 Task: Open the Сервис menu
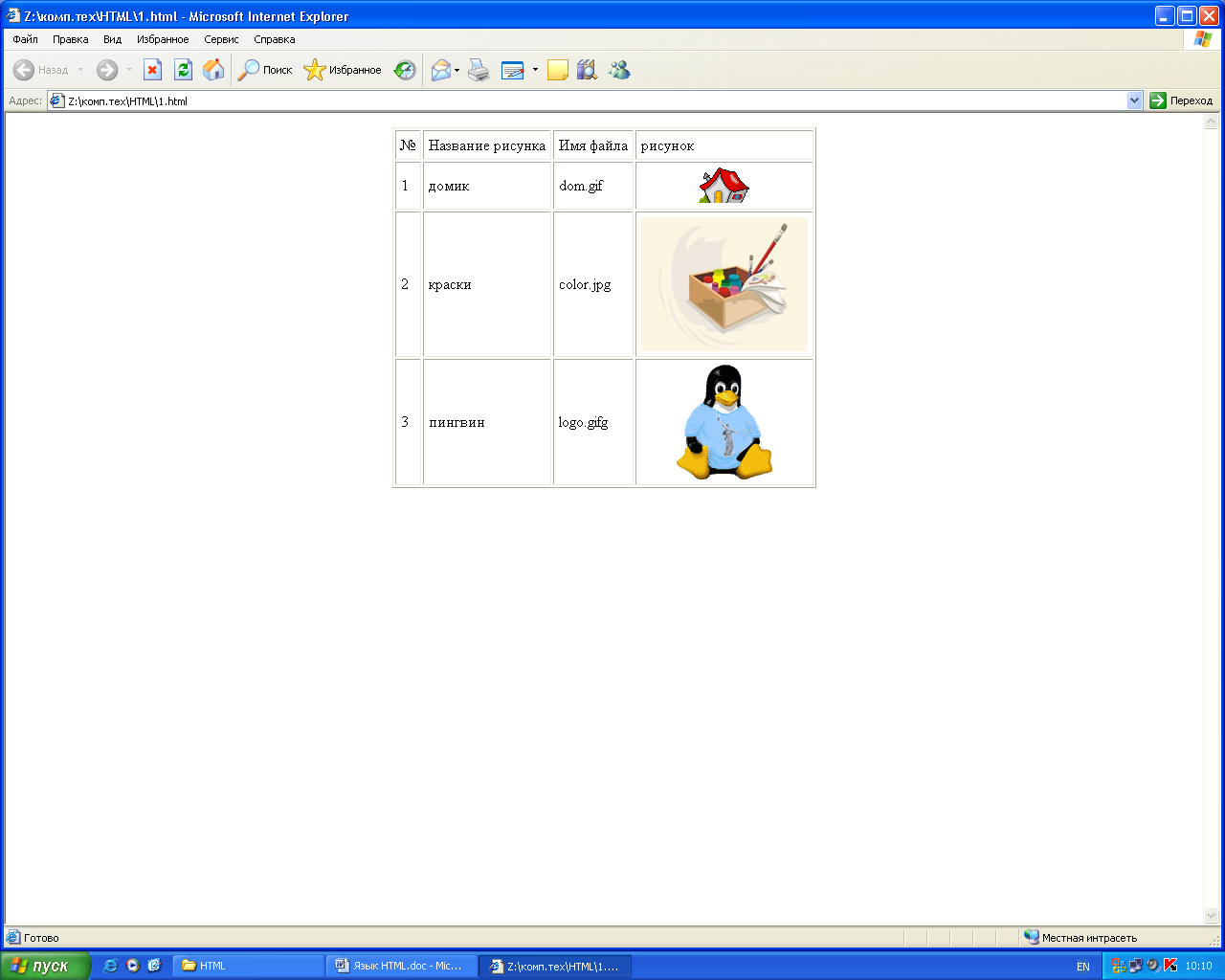click(221, 39)
